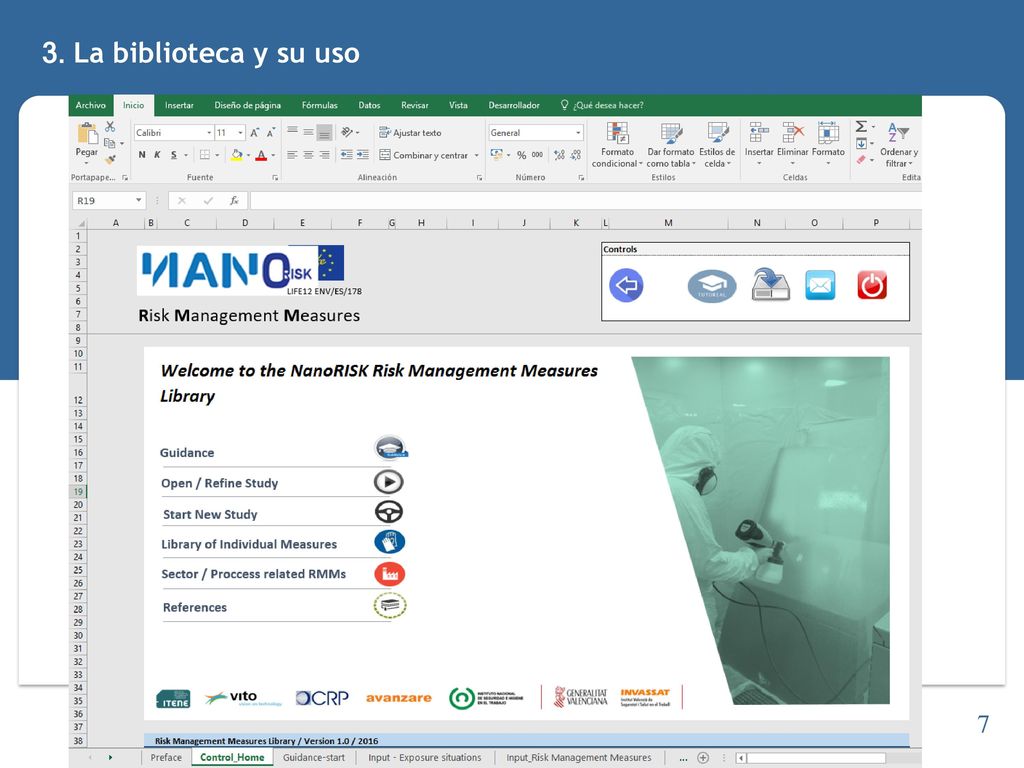Screen dimensions: 1024x768
Task: Click the Format Painter brush icon
Action: point(110,159)
